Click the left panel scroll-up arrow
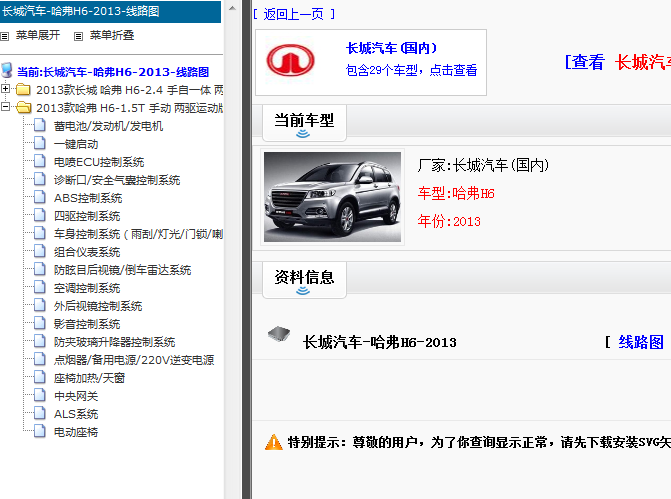671x499 pixels. tap(232, 8)
